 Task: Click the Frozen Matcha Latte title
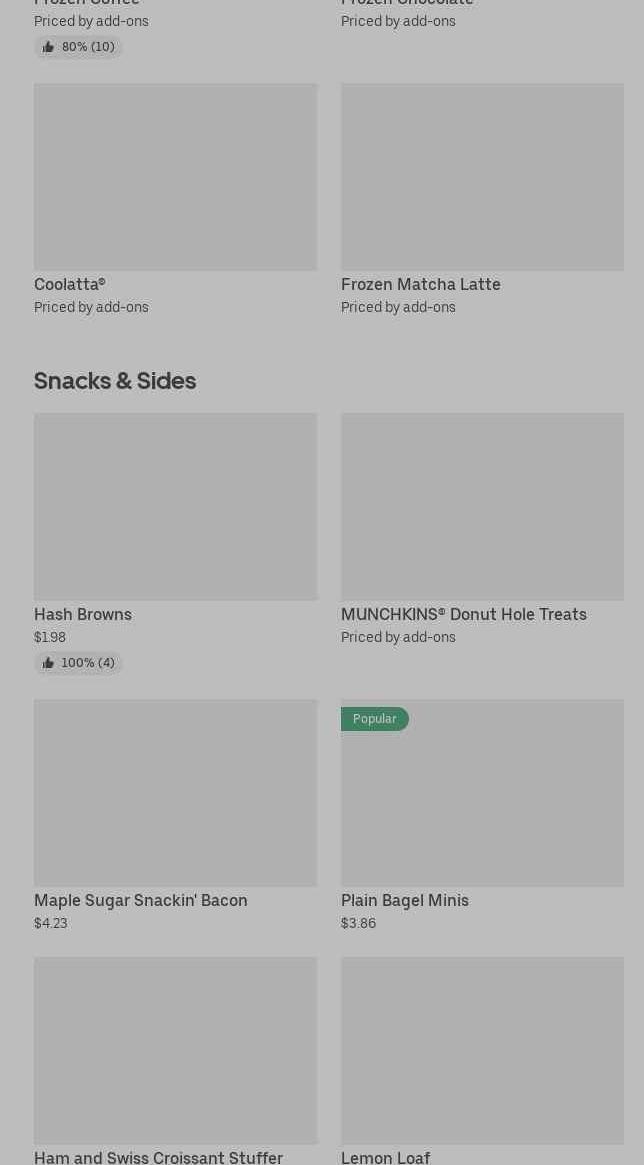coord(420,284)
